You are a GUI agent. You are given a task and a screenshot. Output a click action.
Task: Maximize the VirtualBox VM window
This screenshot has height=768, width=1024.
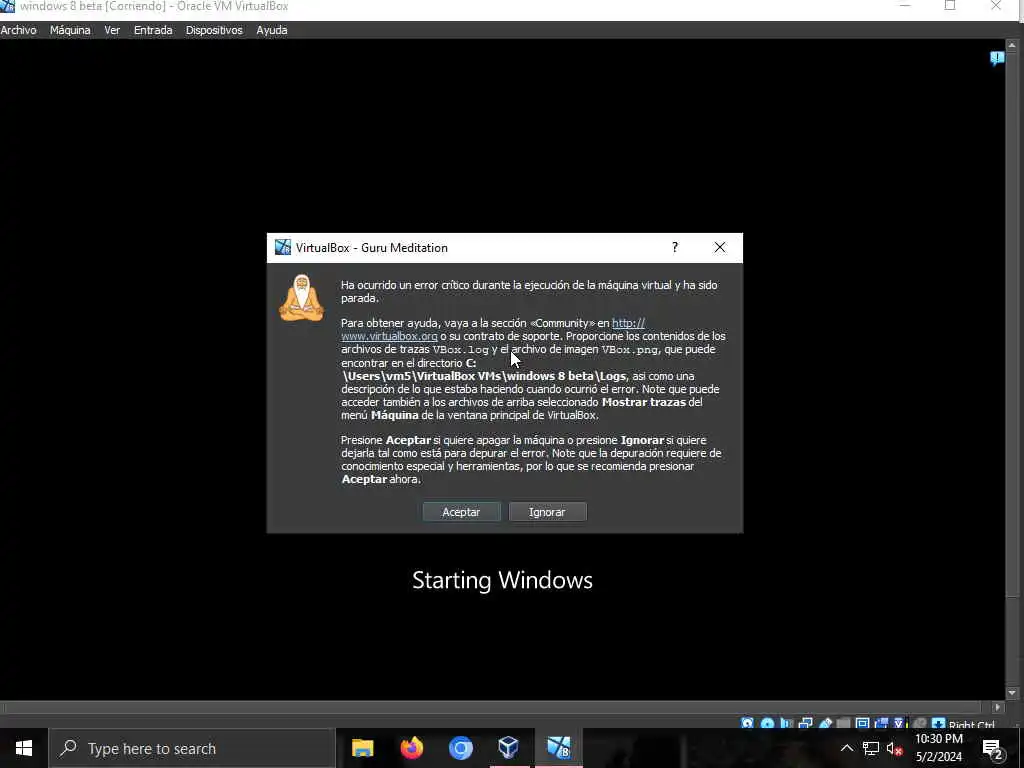pyautogui.click(x=950, y=5)
